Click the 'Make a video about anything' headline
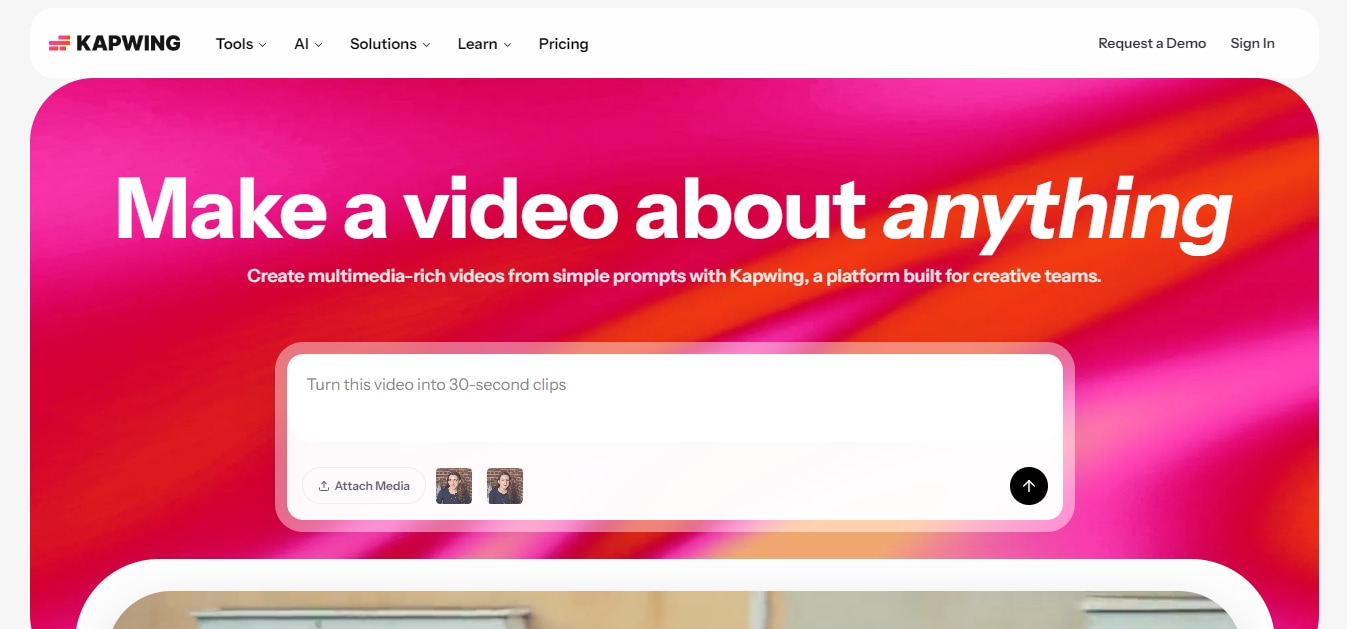 (x=673, y=210)
